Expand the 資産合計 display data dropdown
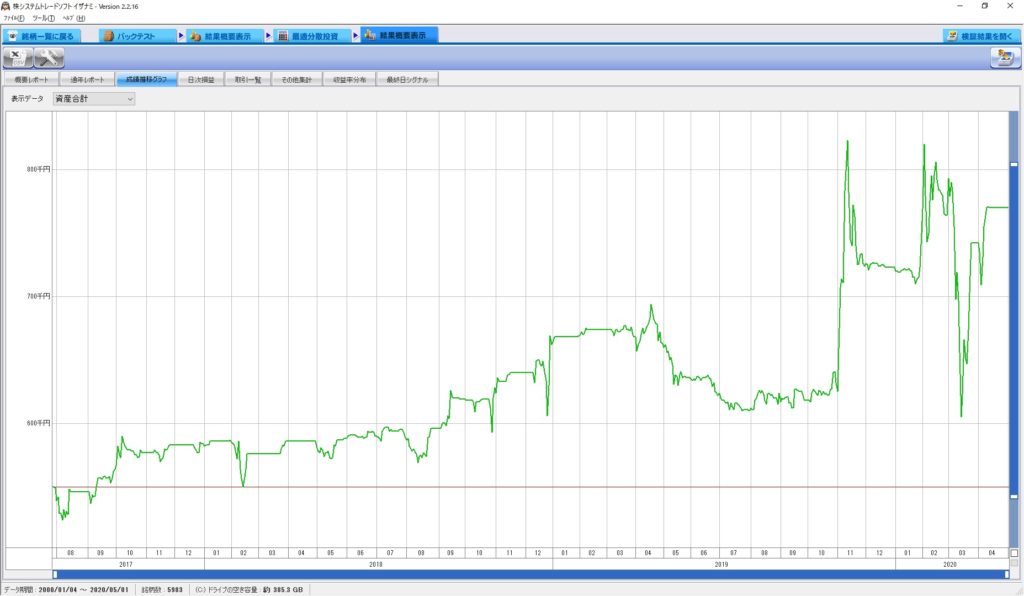Image resolution: width=1024 pixels, height=596 pixels. [94, 99]
